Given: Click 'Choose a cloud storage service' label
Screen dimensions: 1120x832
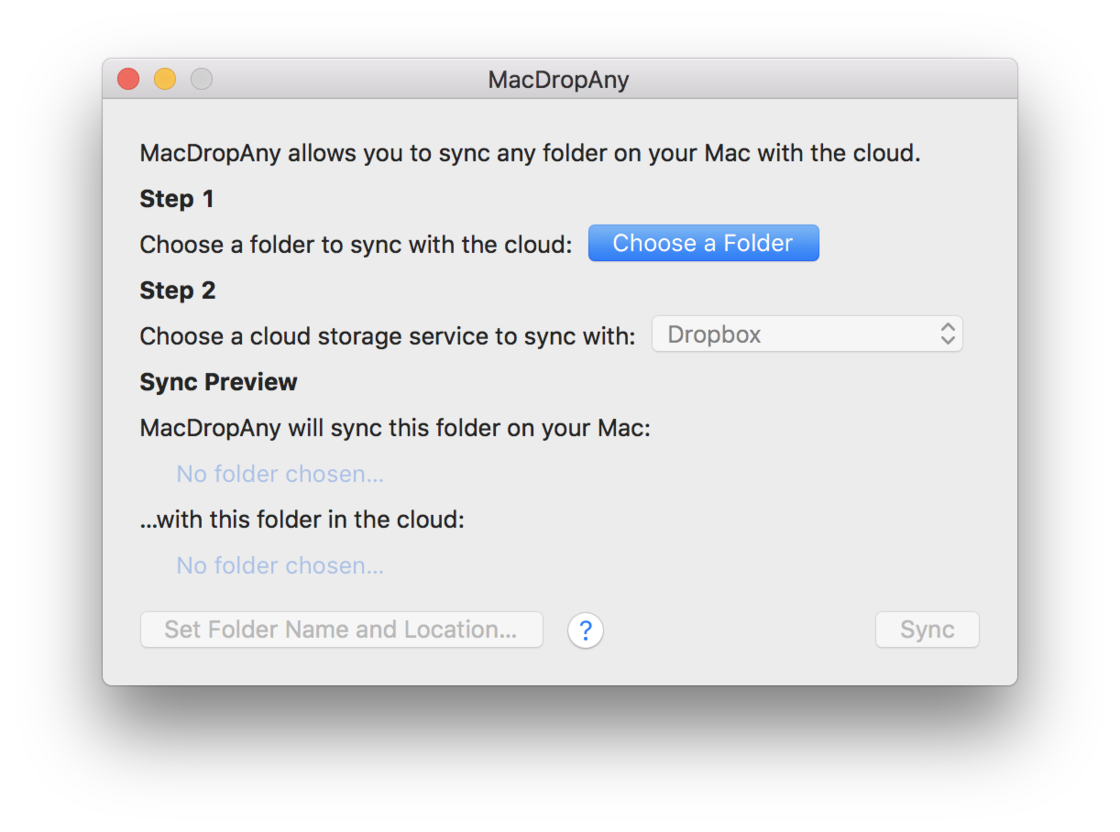Looking at the screenshot, I should (x=388, y=336).
